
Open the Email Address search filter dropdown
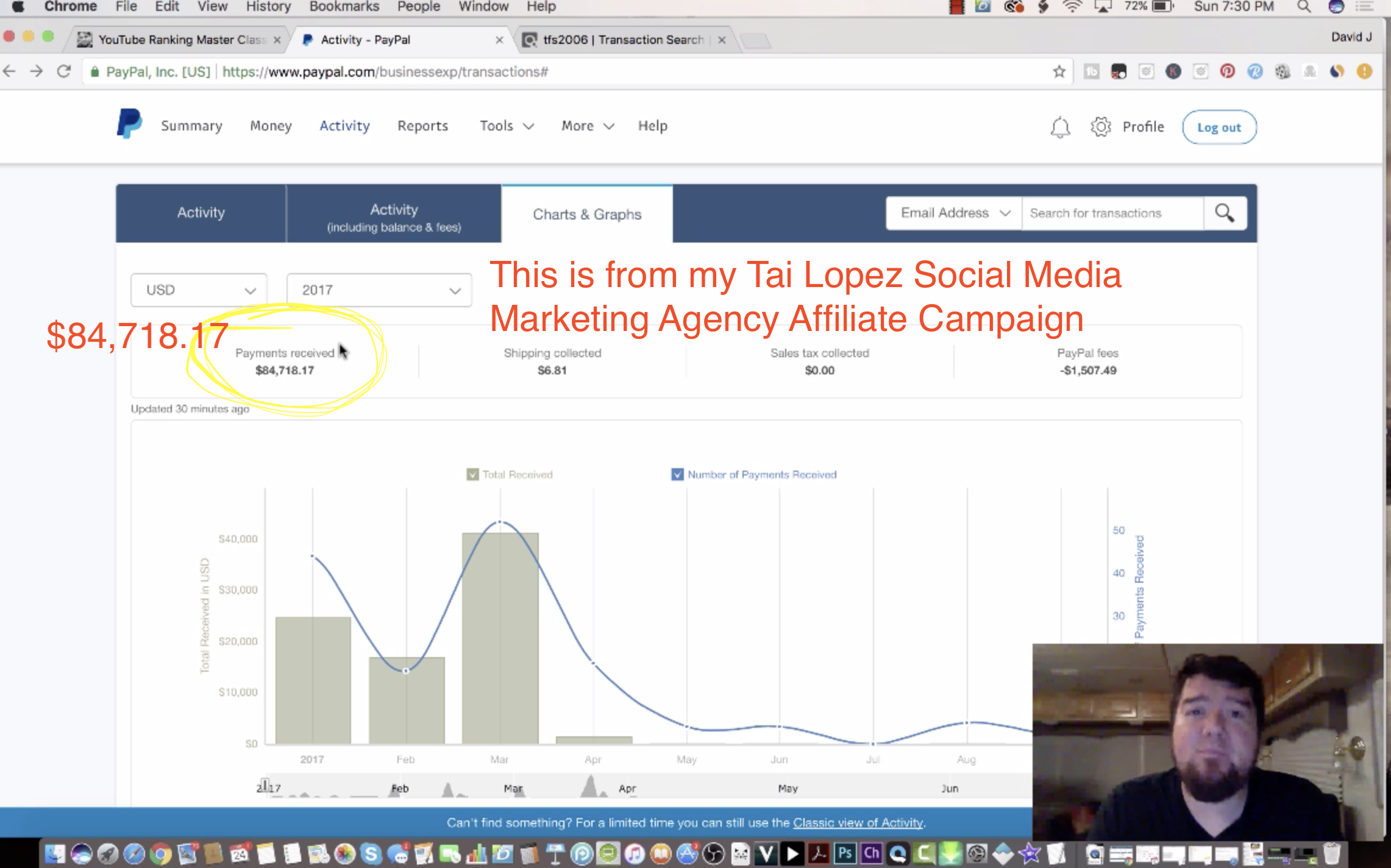pos(954,213)
